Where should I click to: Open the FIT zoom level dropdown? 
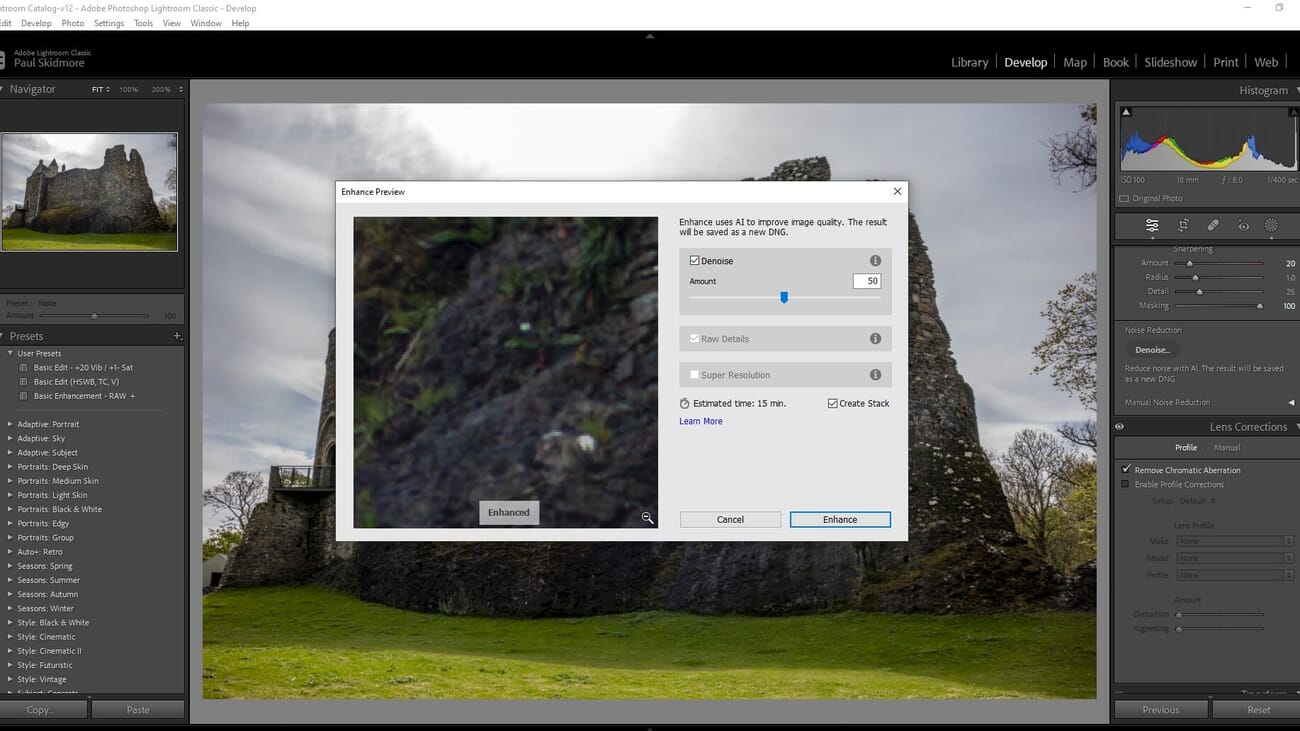98,89
